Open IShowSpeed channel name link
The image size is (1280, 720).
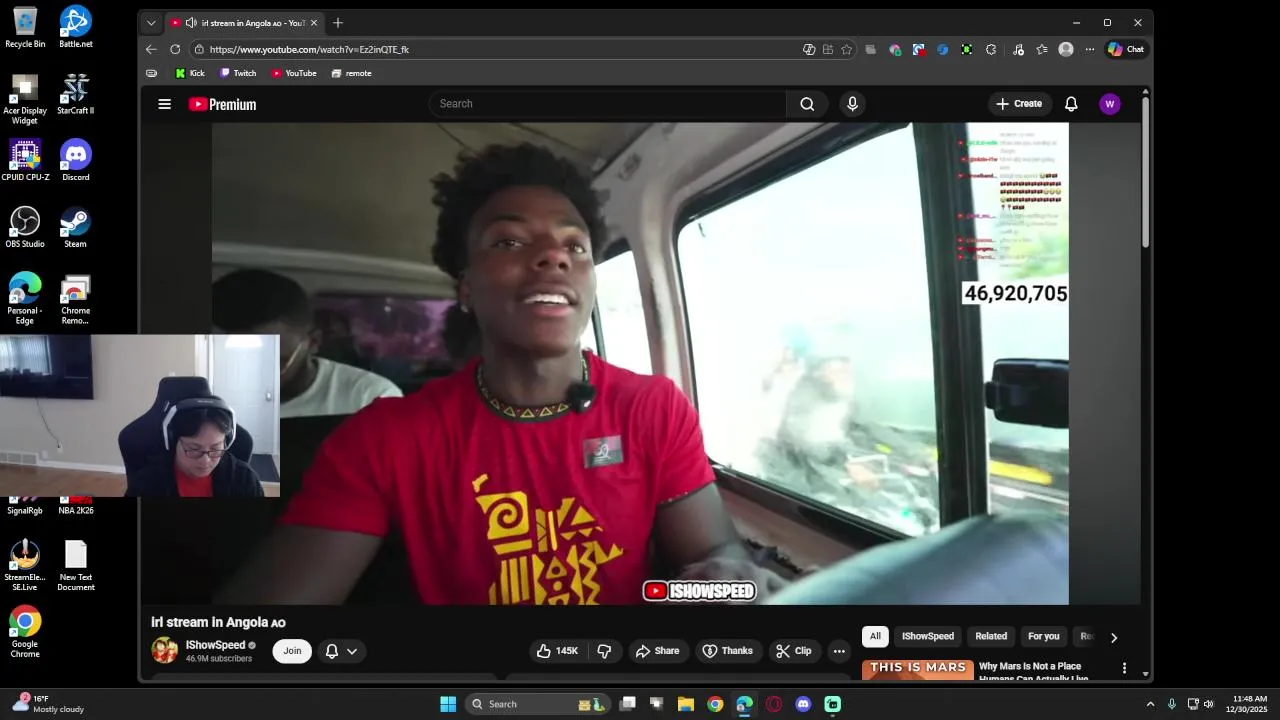216,645
